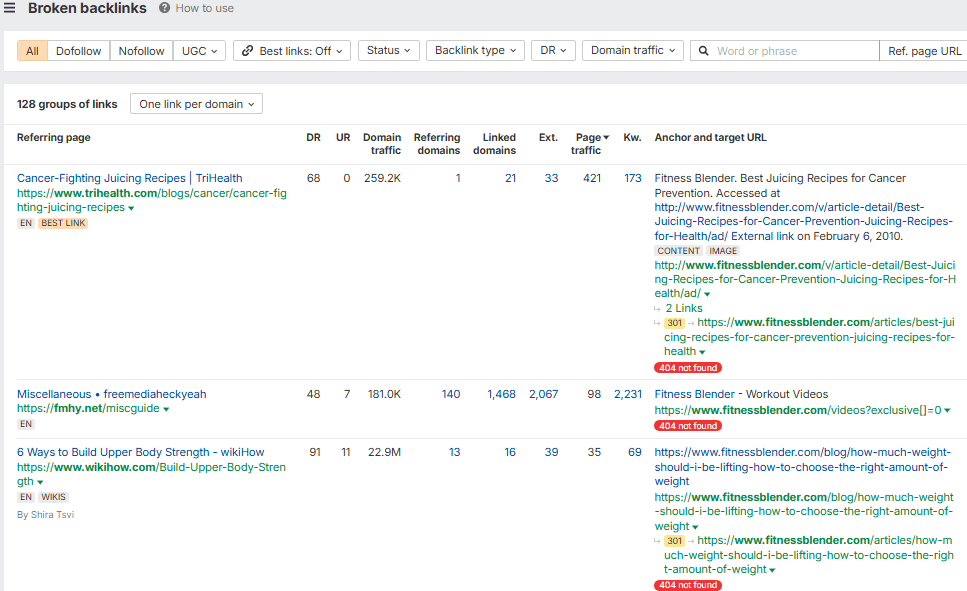Sort by Domain traffic column header
Screen dimensions: 967x591
click(382, 144)
